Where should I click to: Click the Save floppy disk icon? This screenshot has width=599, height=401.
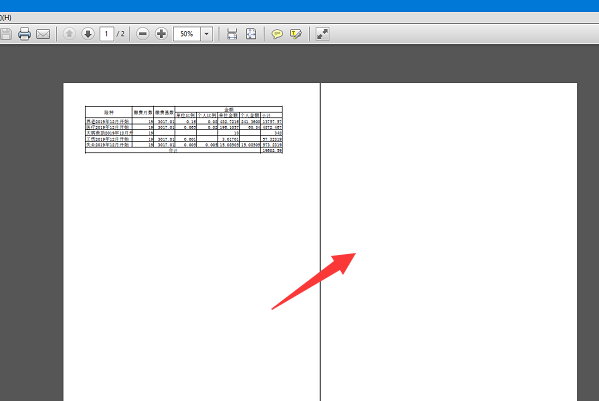[6, 34]
